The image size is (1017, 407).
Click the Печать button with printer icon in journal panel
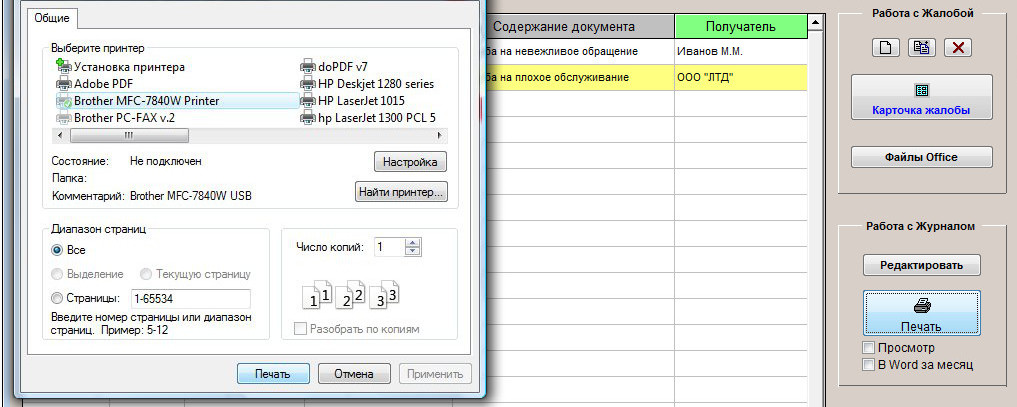922,312
